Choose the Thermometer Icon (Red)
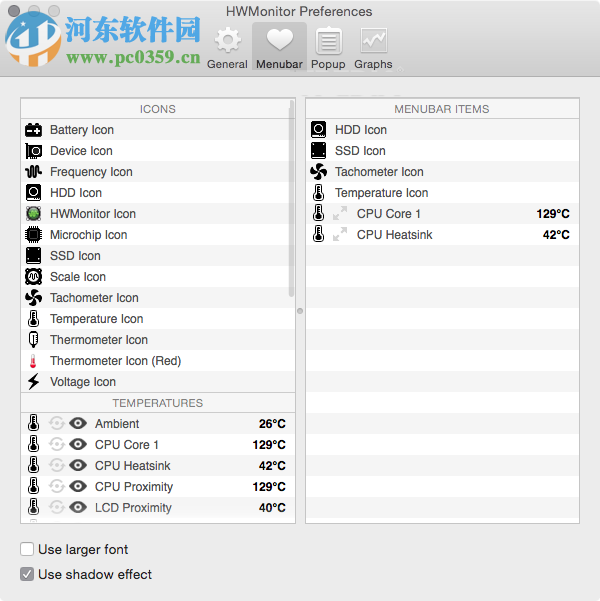This screenshot has width=600, height=601. [158, 361]
